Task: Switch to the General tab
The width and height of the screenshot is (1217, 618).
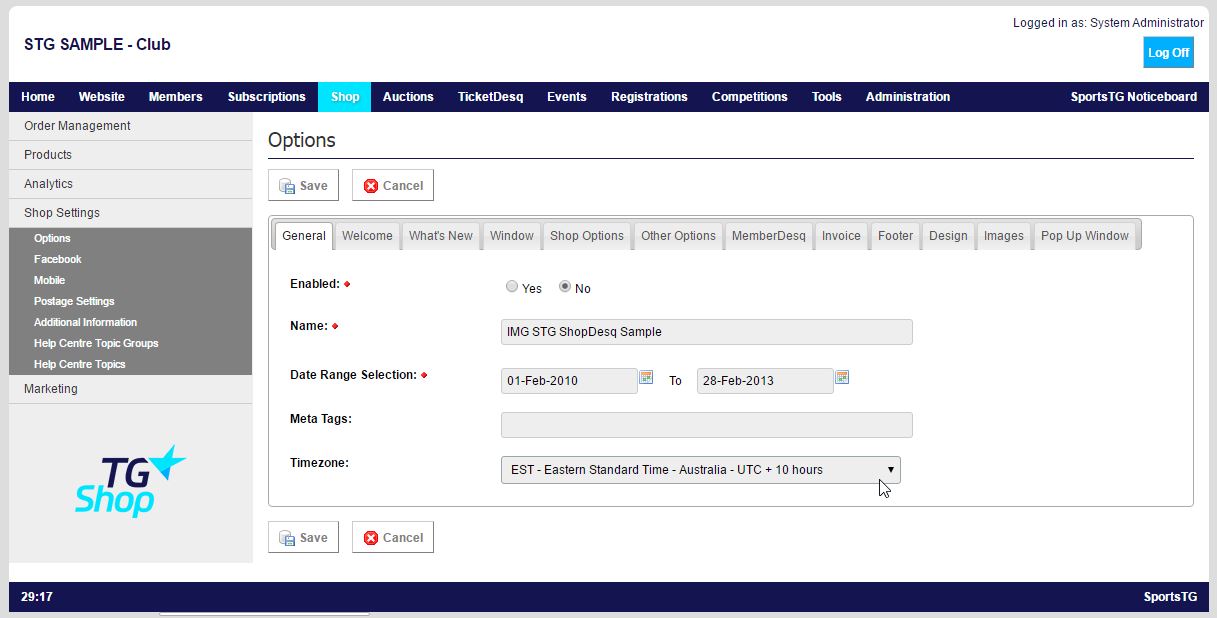Action: 304,236
